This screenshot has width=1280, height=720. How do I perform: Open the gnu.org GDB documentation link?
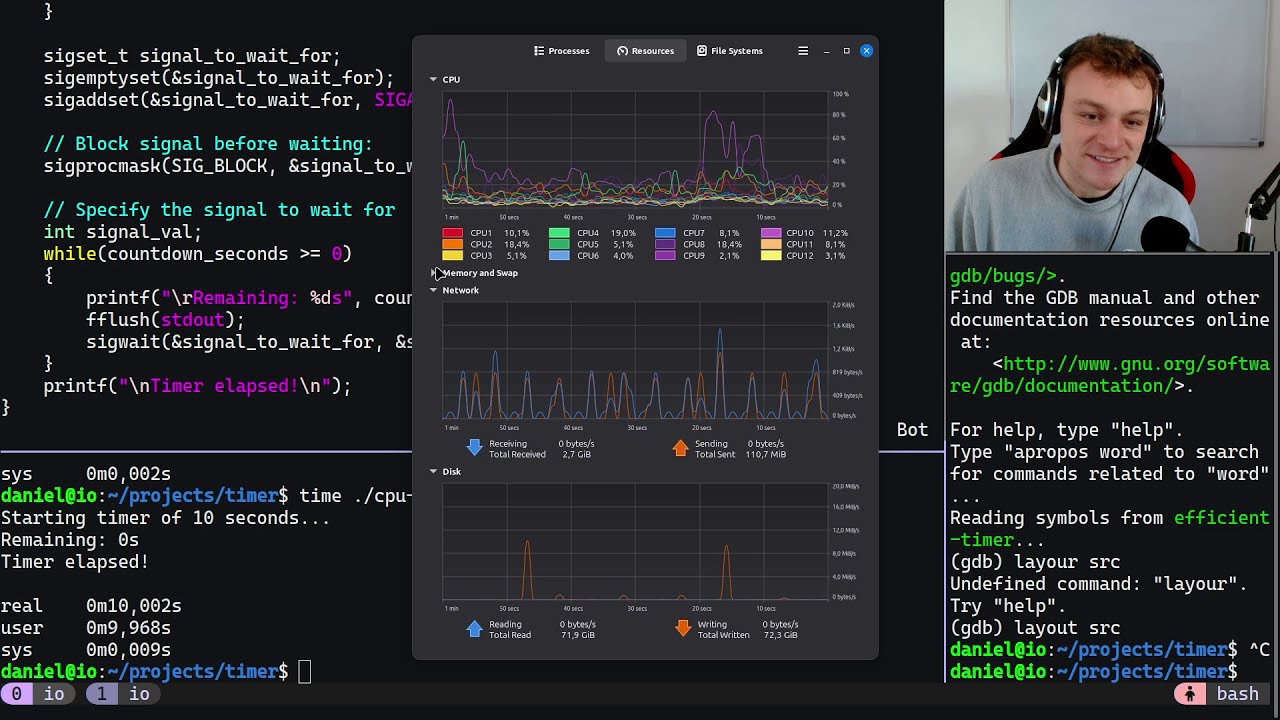(1111, 375)
